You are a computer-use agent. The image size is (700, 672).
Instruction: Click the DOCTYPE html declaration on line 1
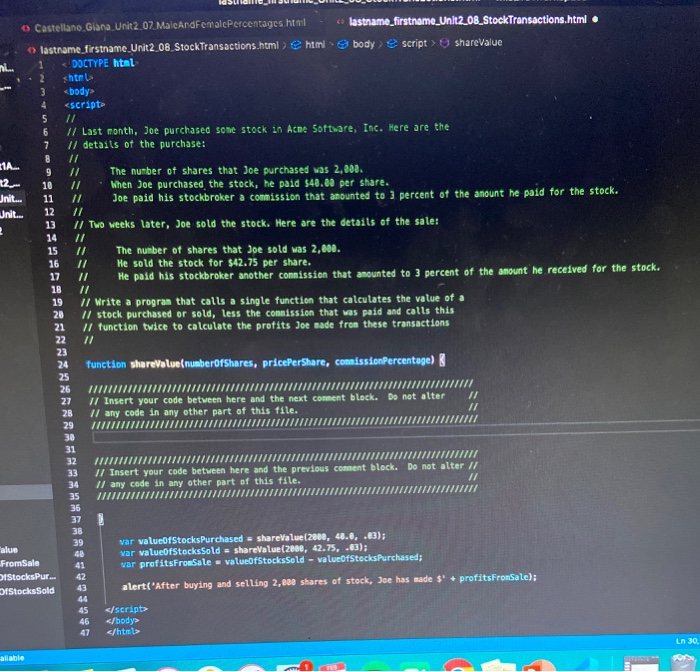[x=100, y=63]
